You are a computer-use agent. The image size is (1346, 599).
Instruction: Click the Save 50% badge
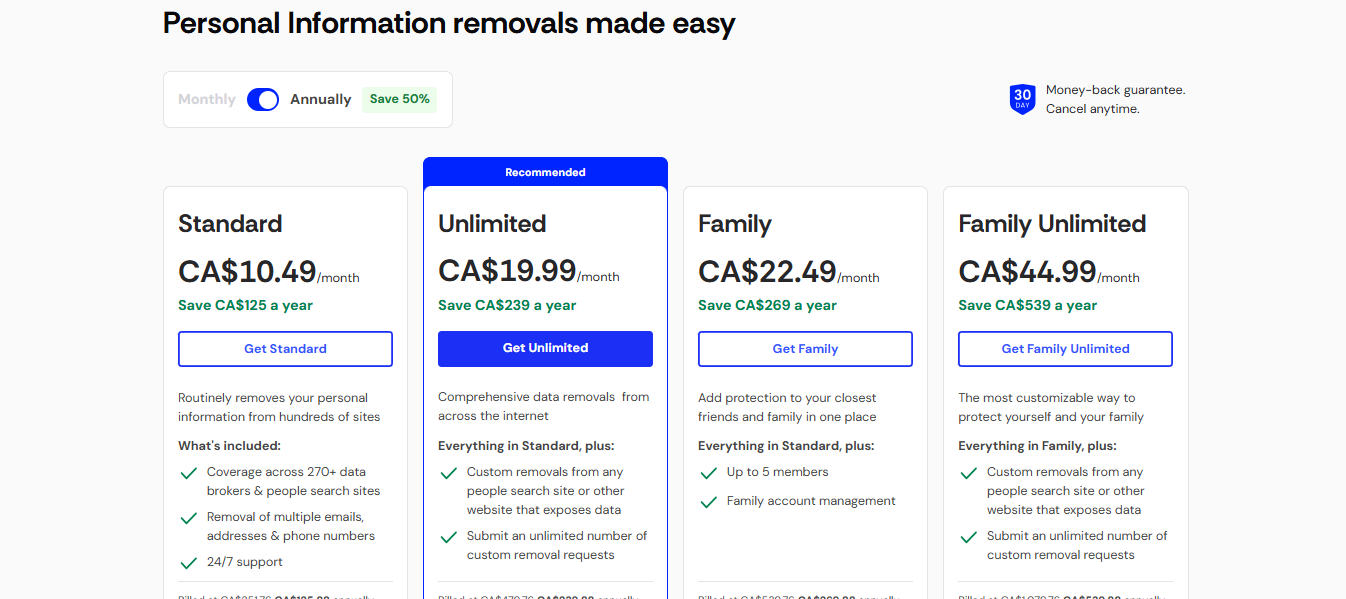[400, 99]
